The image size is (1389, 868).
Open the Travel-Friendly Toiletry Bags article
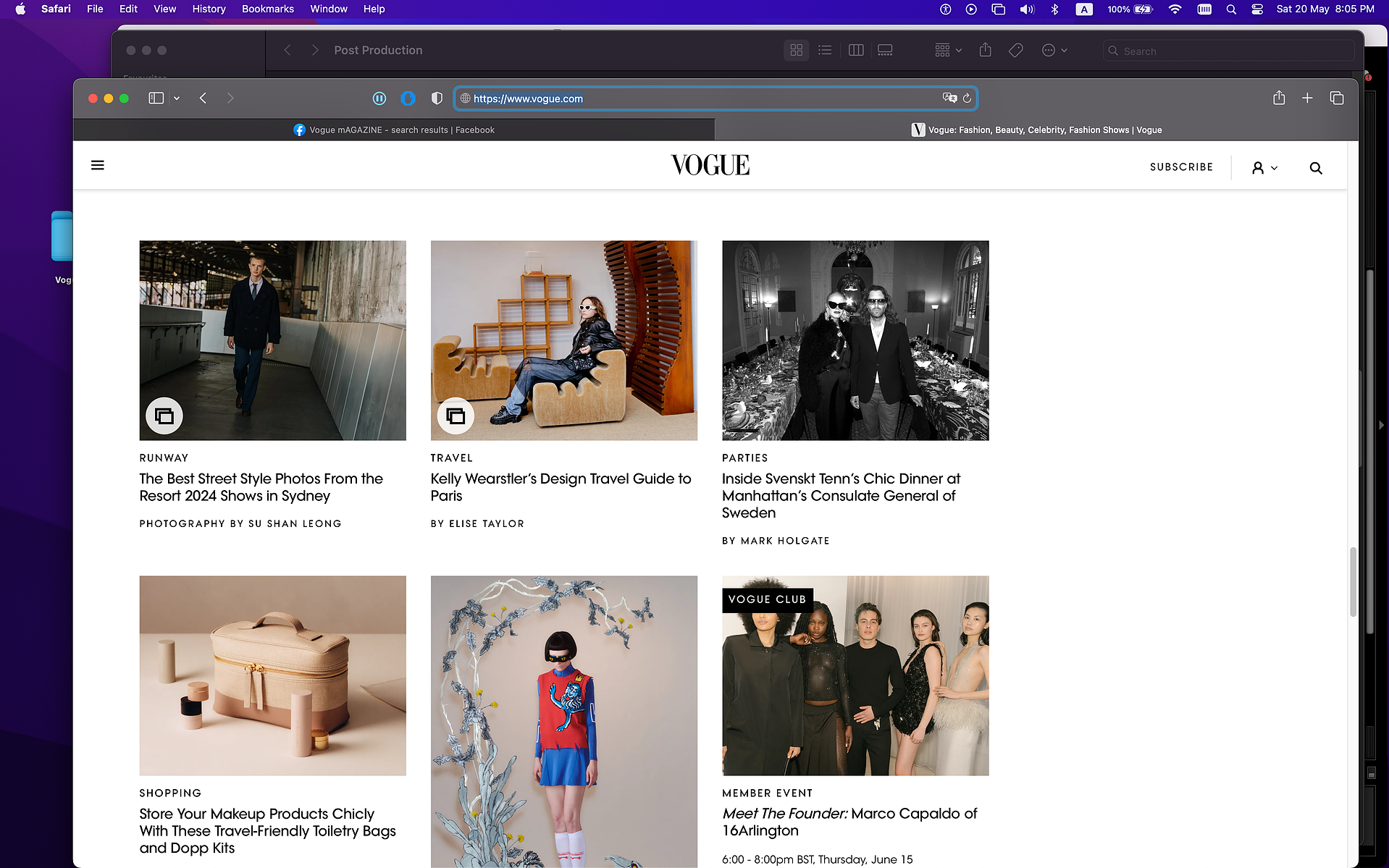point(268,831)
